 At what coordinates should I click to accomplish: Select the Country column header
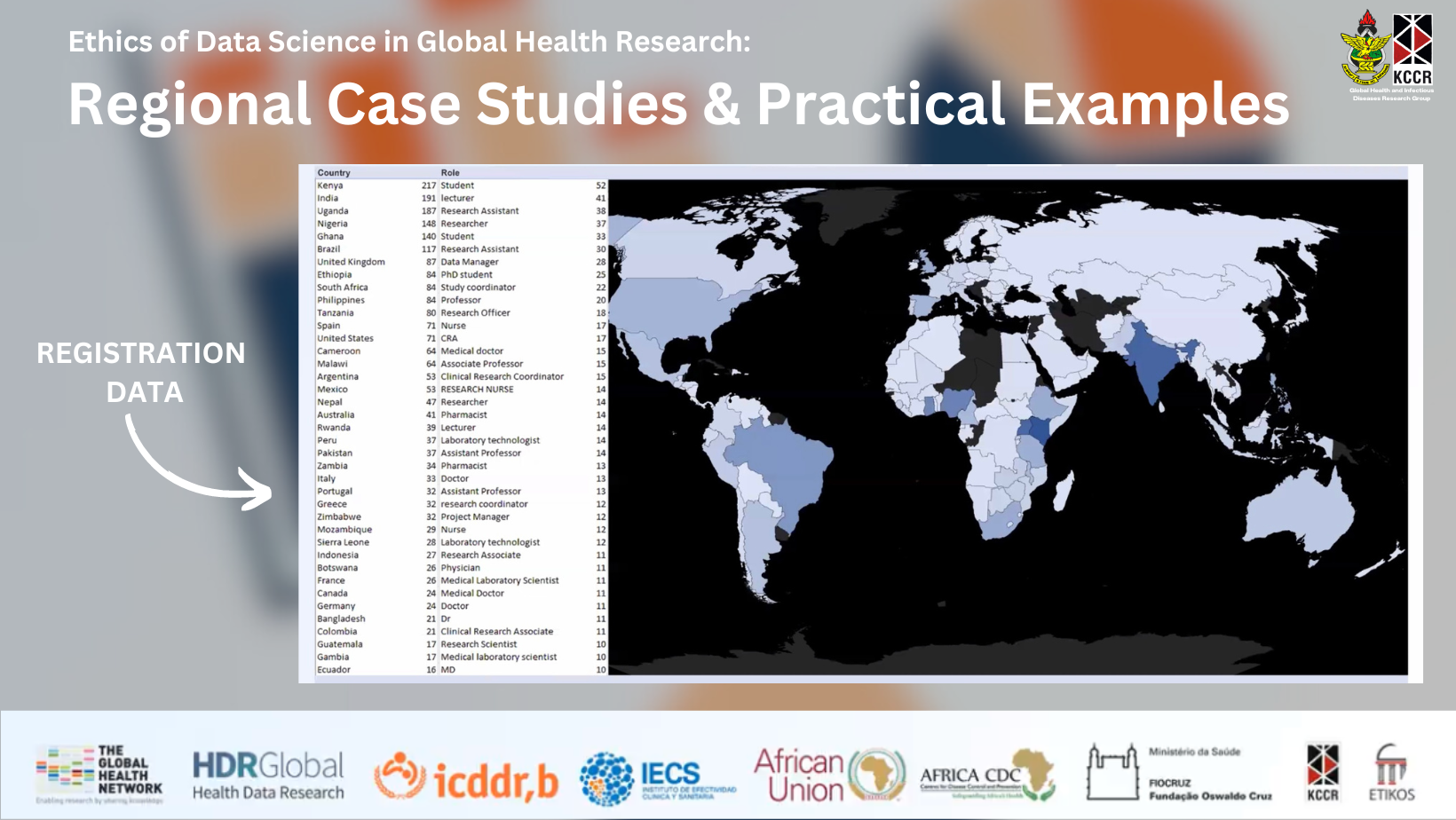point(334,173)
